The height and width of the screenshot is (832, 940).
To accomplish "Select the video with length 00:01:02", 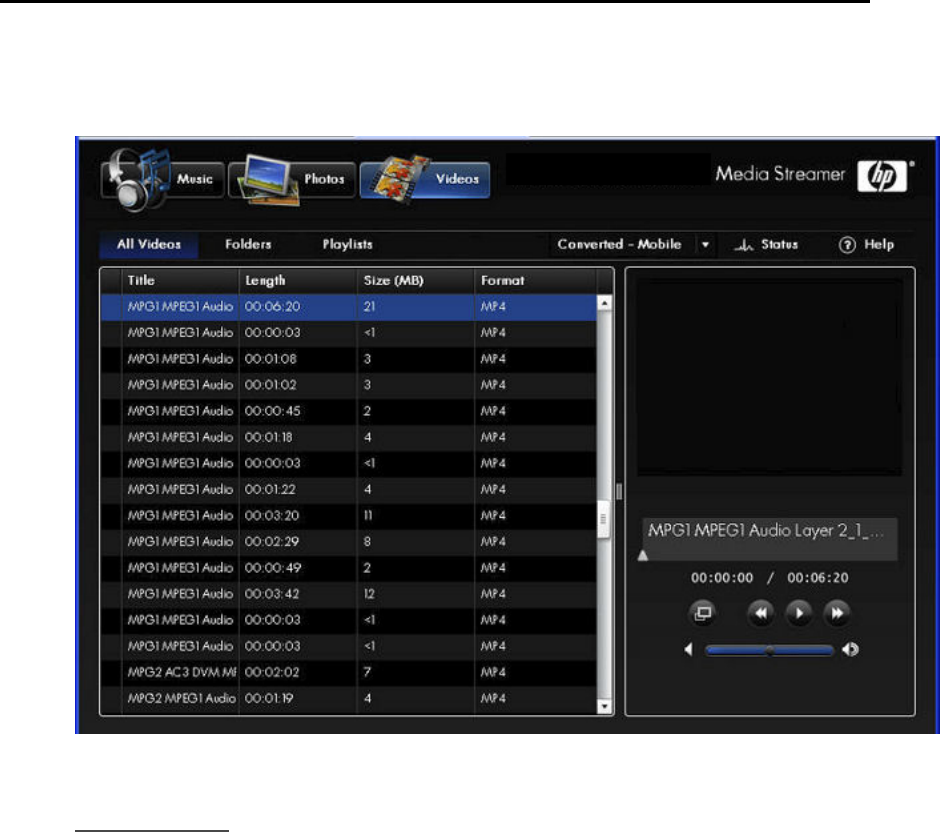I will point(349,385).
